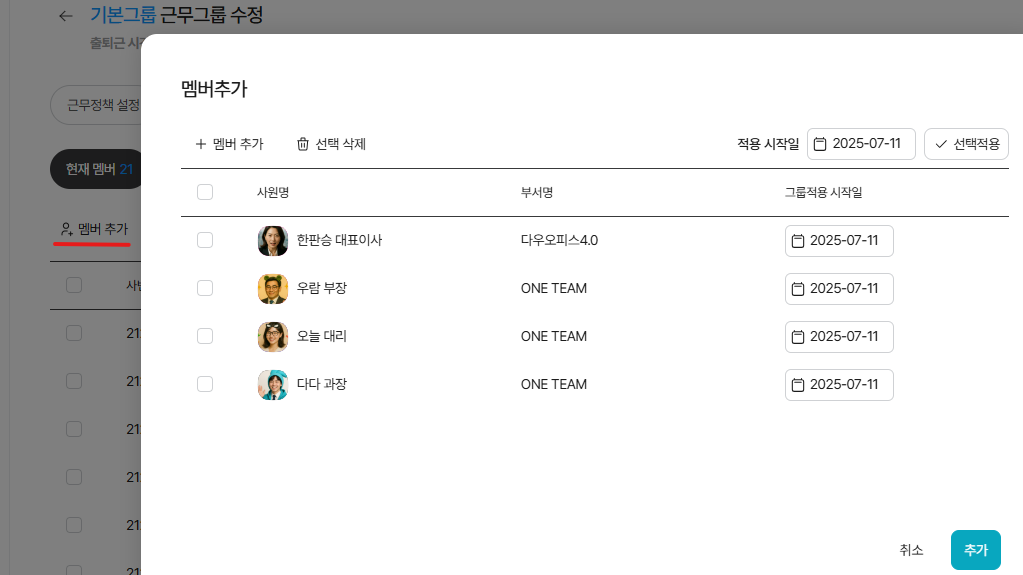
Task: Click 오늘 대리 profile avatar
Action: 273,337
